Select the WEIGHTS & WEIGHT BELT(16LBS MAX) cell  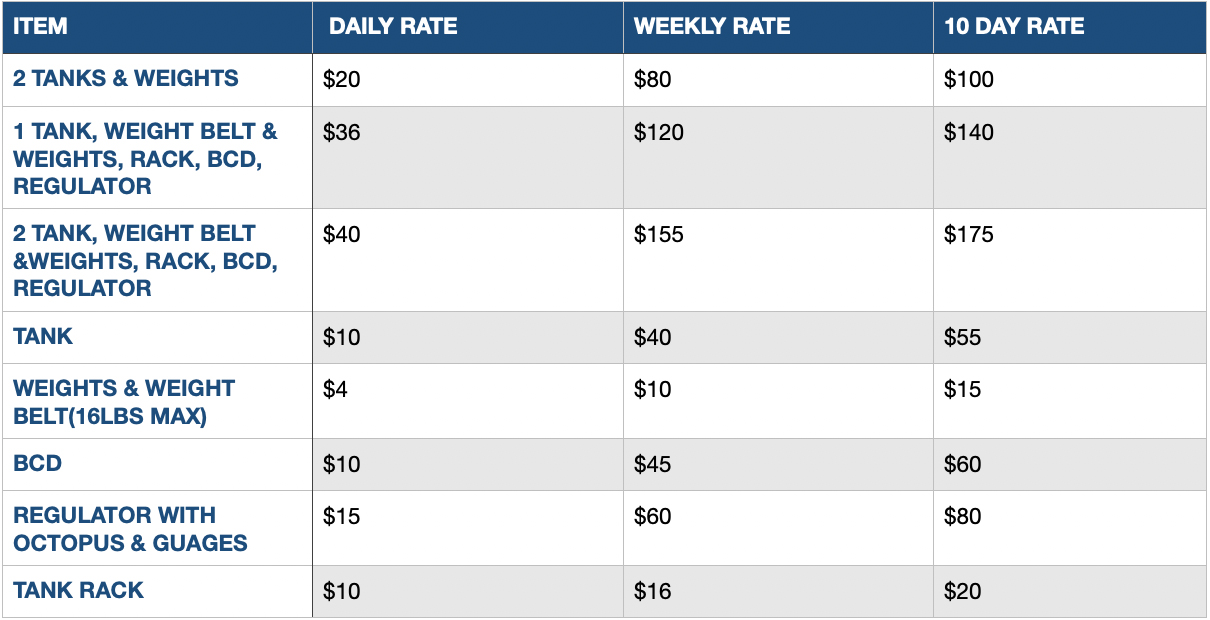tap(124, 401)
